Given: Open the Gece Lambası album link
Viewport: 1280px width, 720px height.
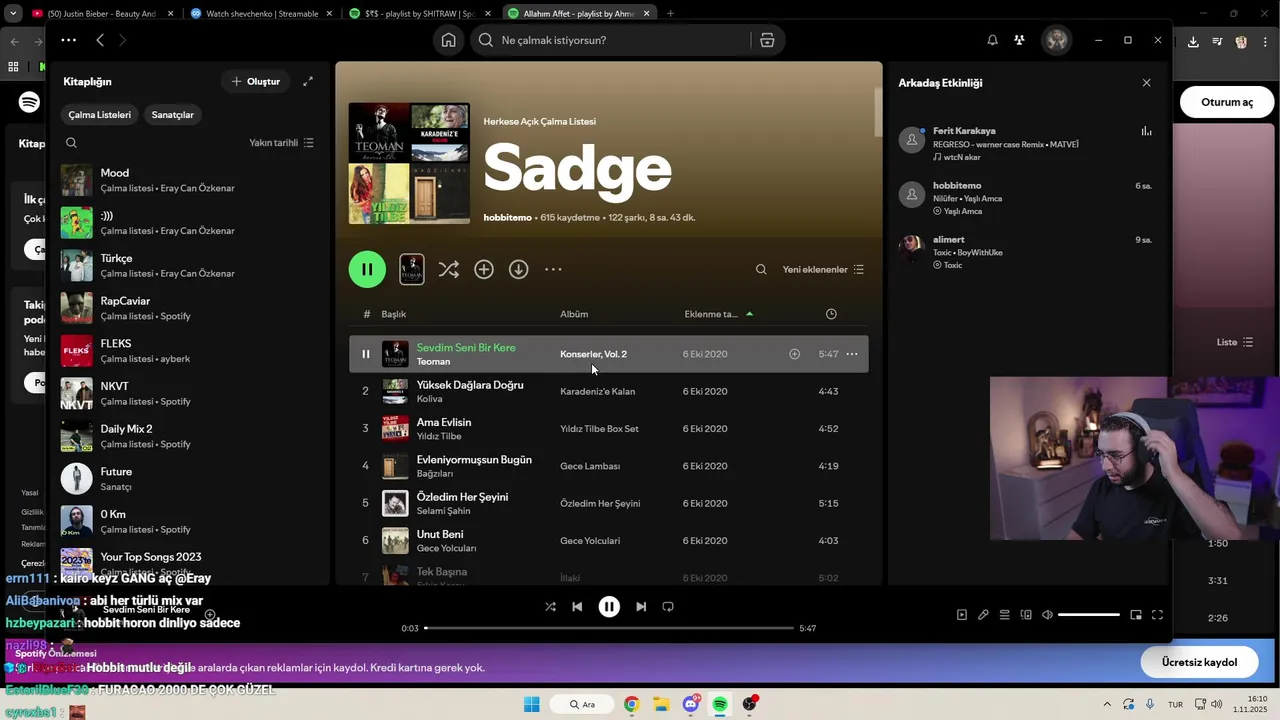Looking at the screenshot, I should [x=590, y=466].
